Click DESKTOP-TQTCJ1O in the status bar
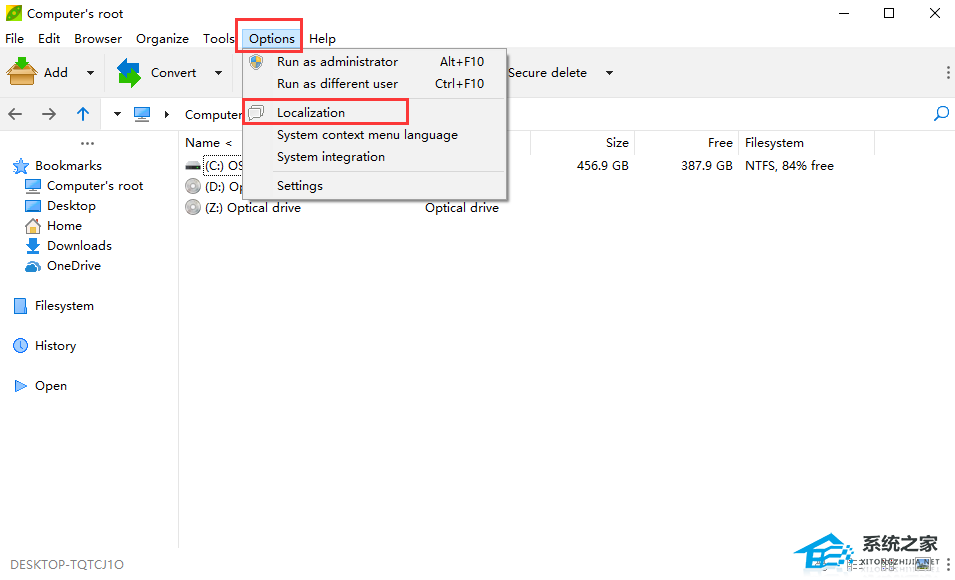955x580 pixels. point(67,565)
